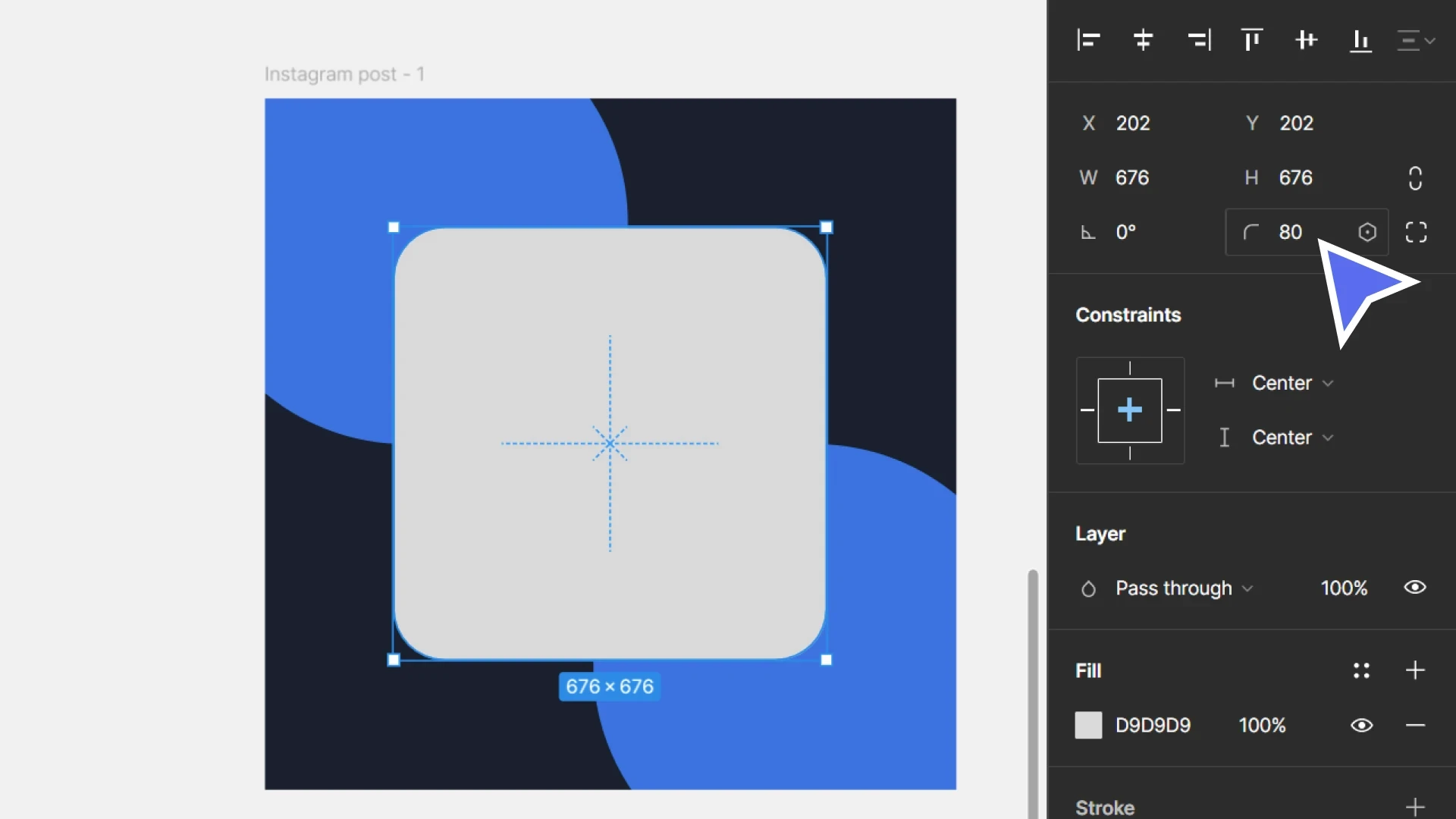Click the align vertical centers icon
Viewport: 1456px width, 819px height.
[1306, 40]
